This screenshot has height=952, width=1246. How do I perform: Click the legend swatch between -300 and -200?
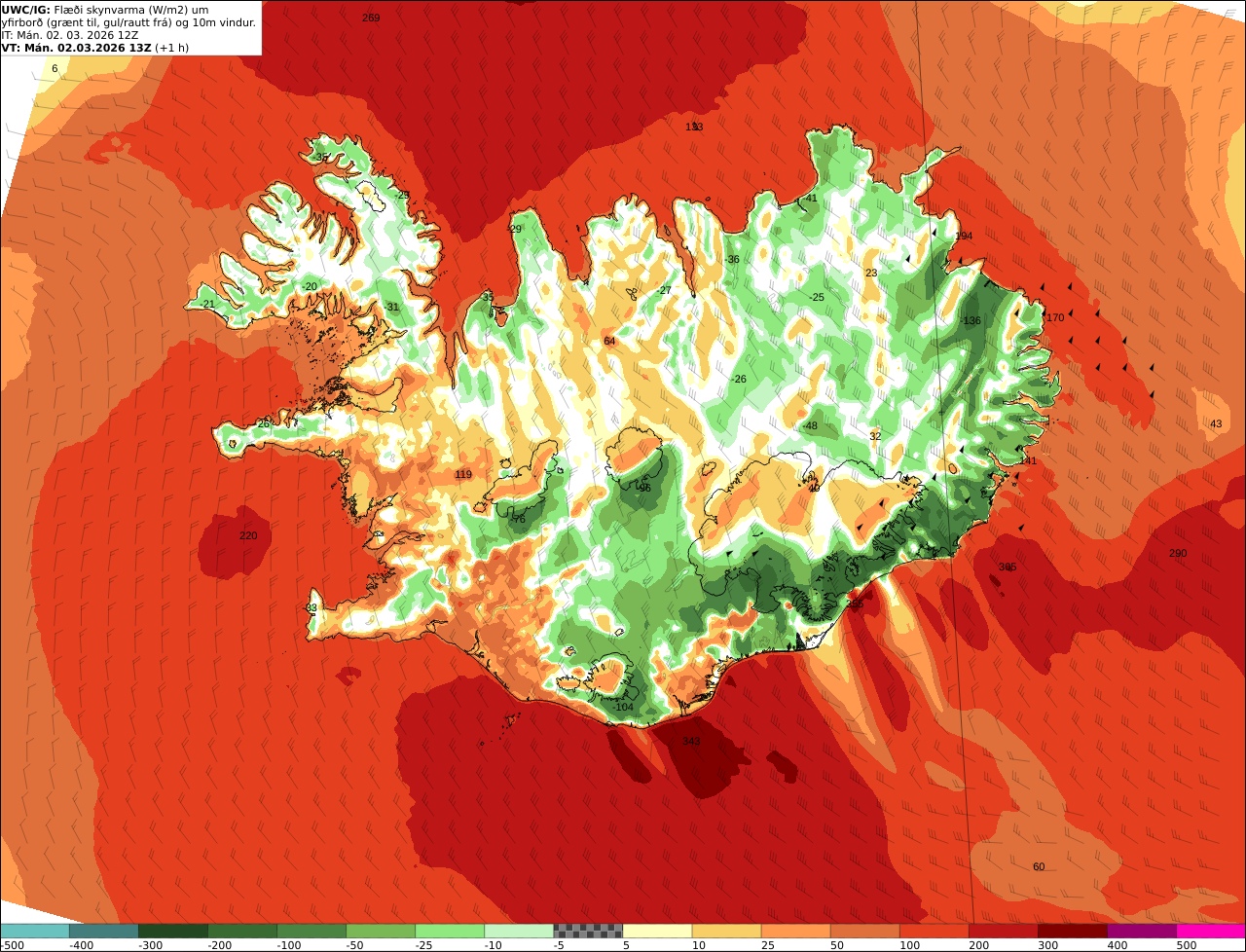tap(173, 931)
